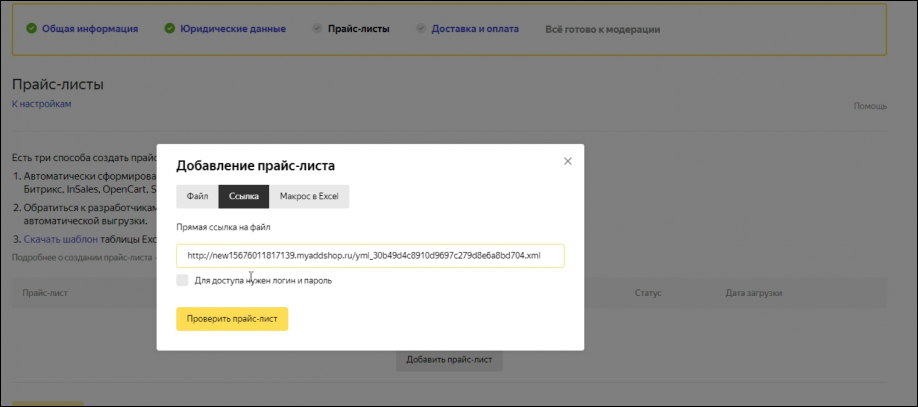Viewport: 918px width, 407px height.
Task: Select the Ссылка tab
Action: pos(244,197)
